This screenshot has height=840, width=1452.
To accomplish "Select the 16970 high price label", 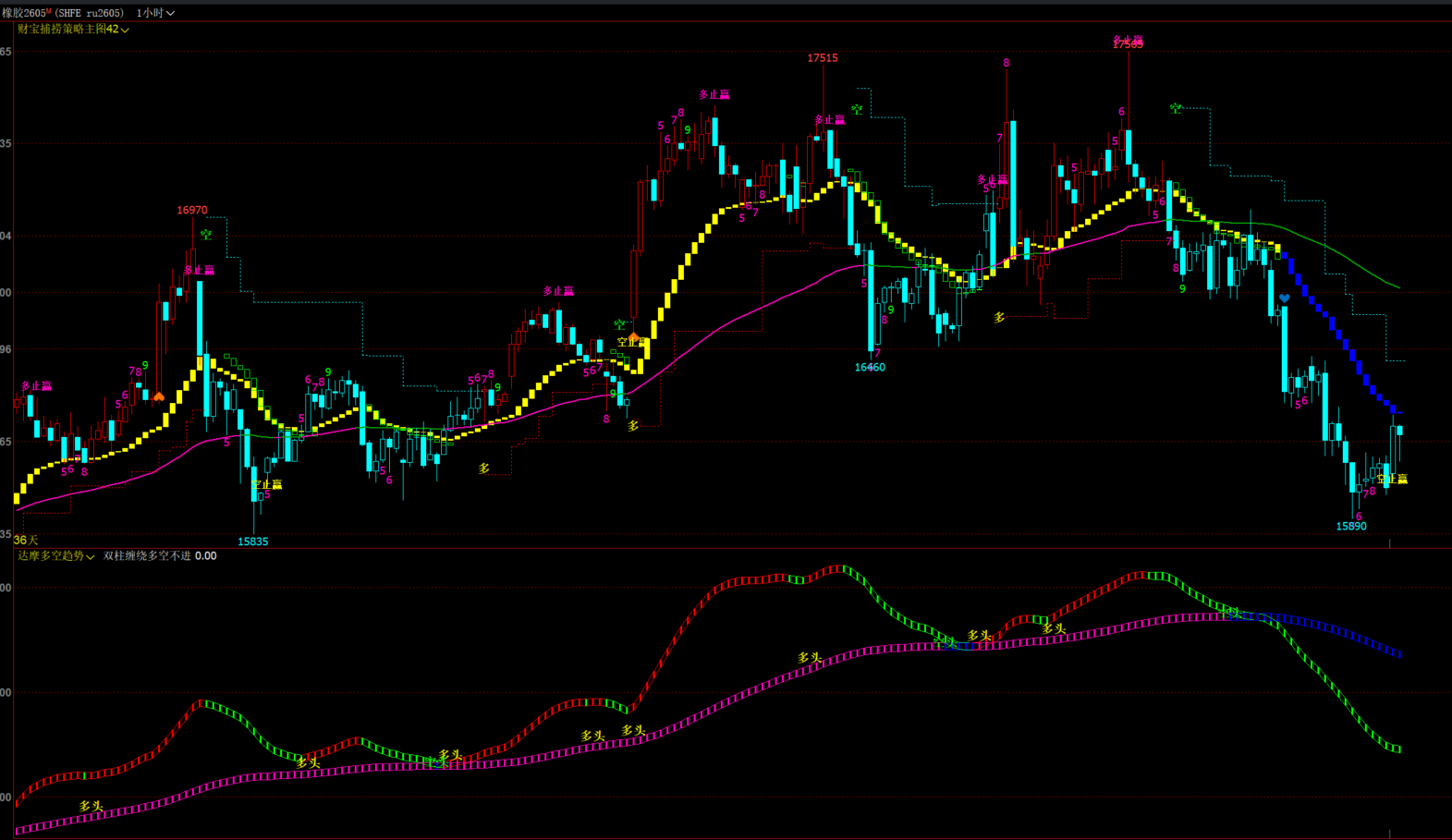I will click(192, 211).
